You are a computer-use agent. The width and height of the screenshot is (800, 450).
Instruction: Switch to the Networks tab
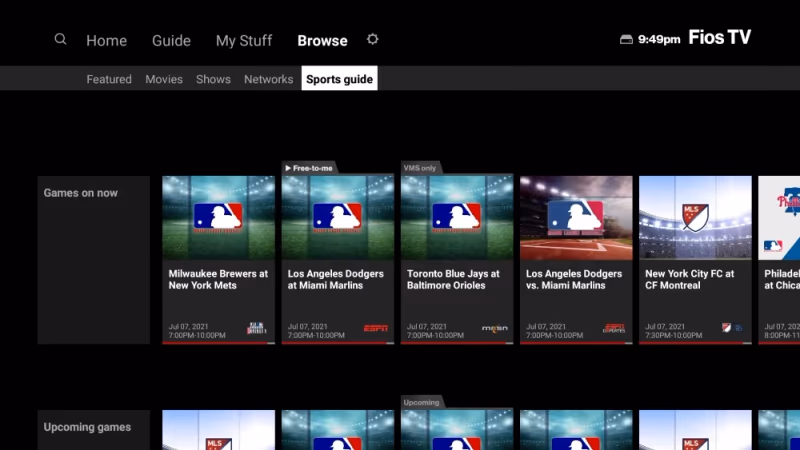point(268,79)
